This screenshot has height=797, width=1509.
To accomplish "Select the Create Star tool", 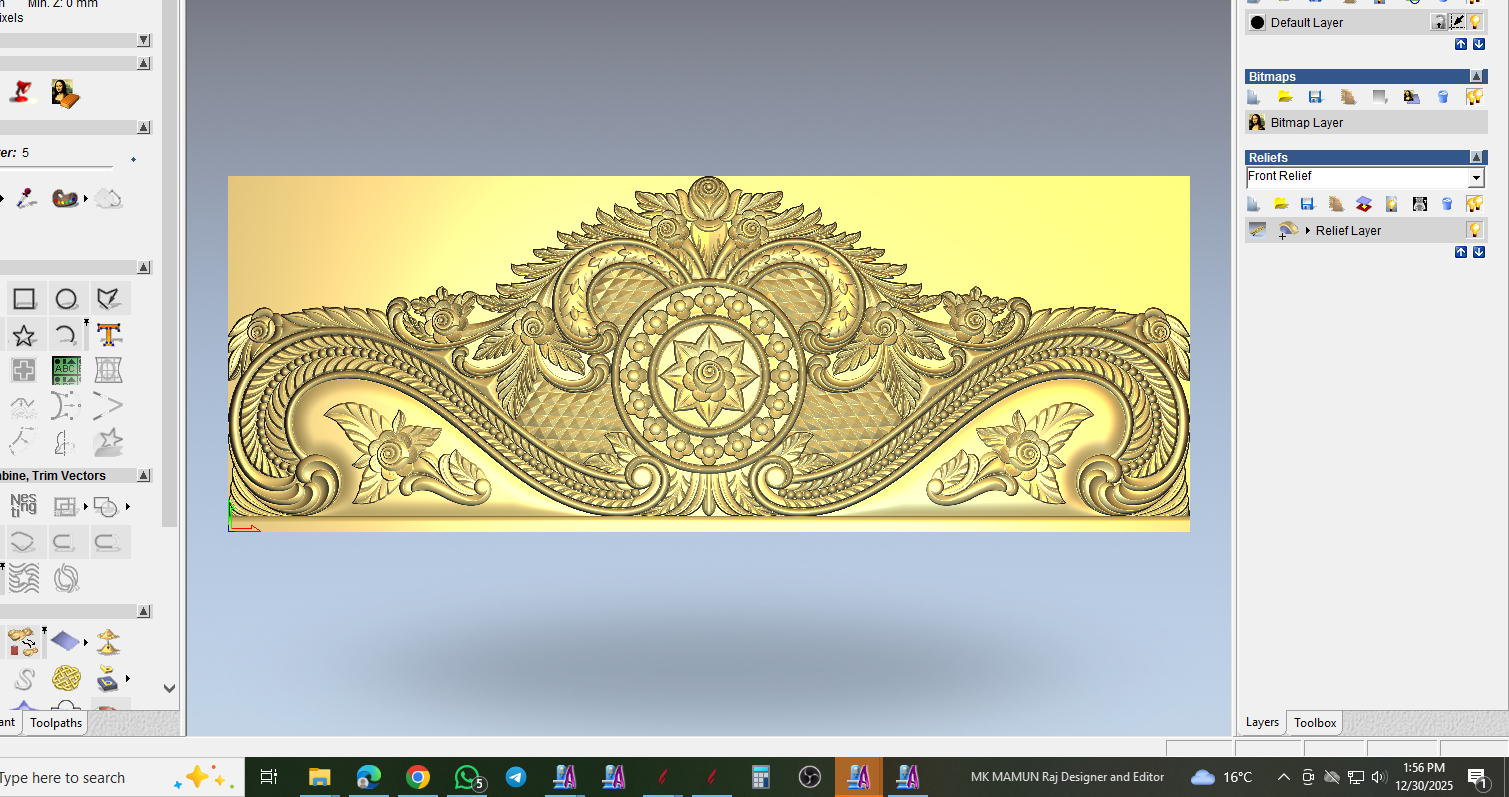I will (25, 335).
